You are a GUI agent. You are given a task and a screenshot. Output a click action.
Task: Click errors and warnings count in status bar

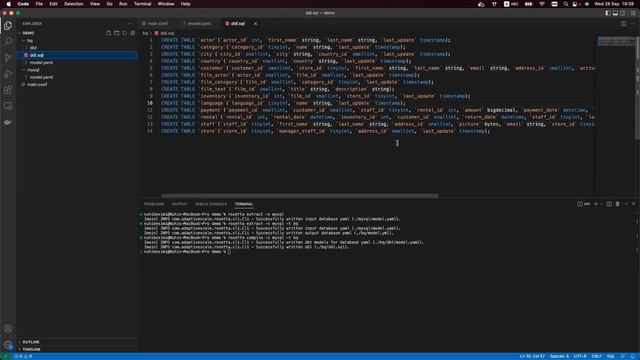23,356
